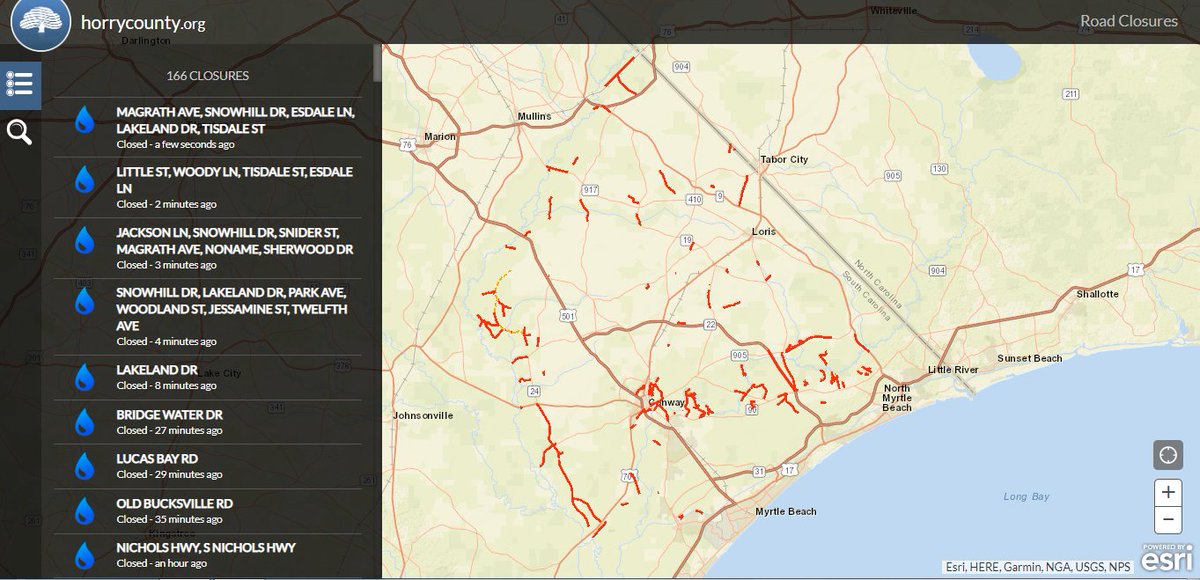Select the Nichols Hwy, S Nichols Hwy entry
Viewport: 1200px width, 580px height.
pos(206,555)
